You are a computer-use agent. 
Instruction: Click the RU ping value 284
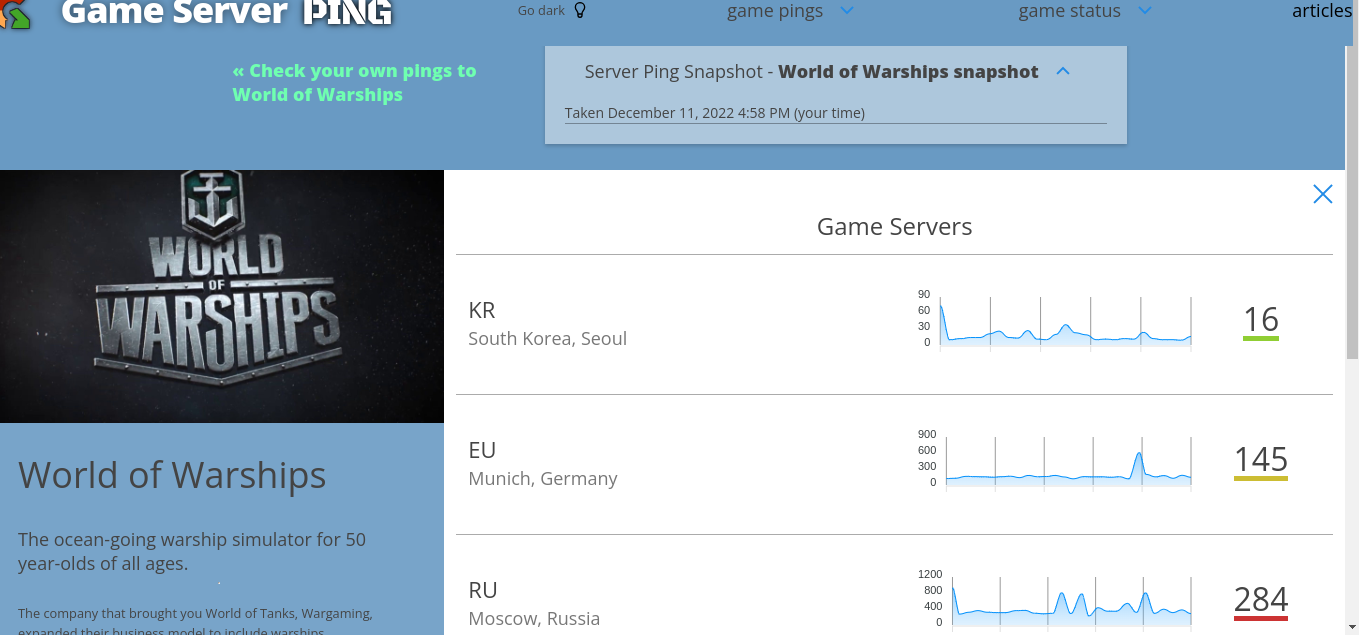point(1261,599)
